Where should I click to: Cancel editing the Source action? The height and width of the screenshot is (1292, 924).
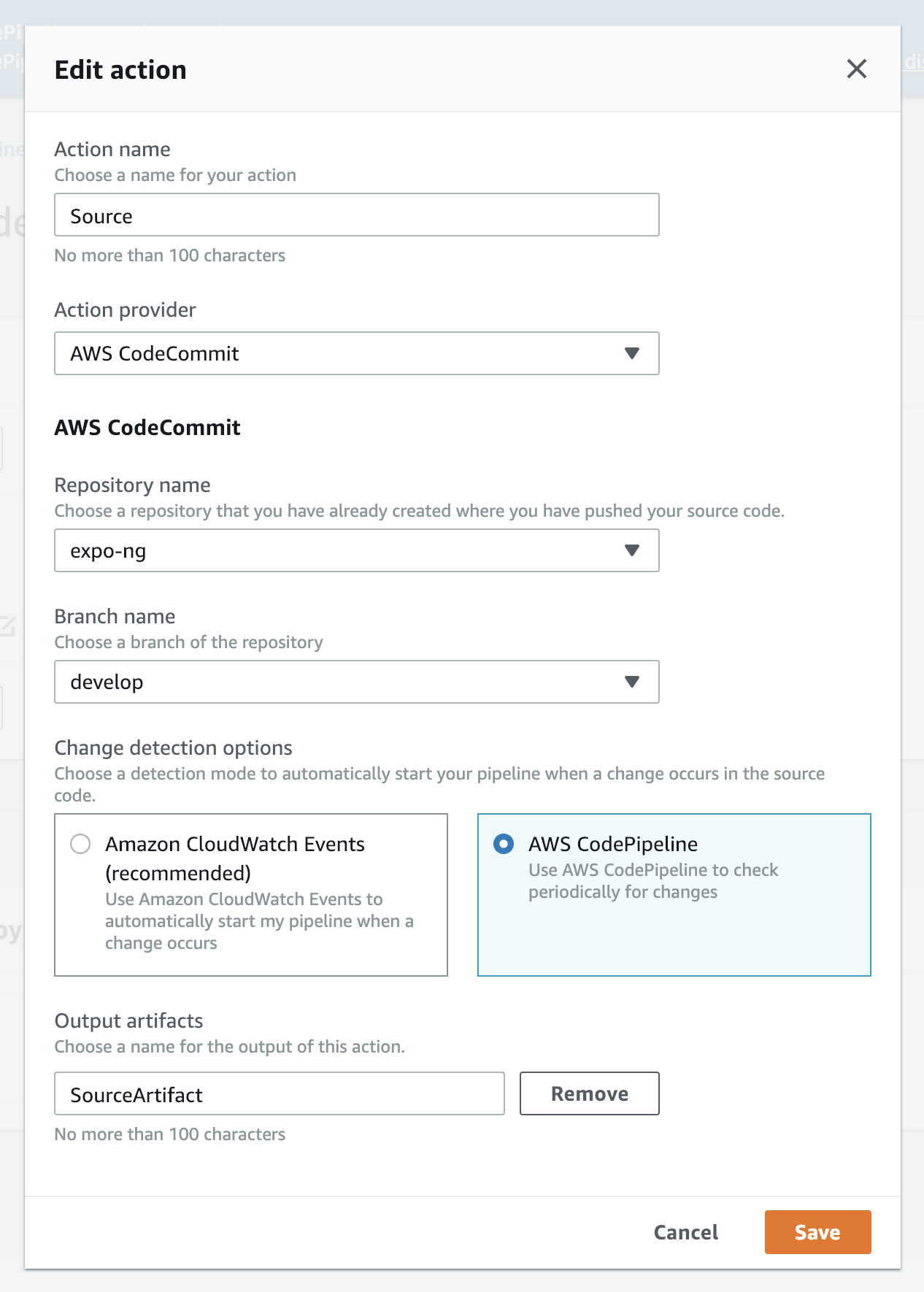685,1232
